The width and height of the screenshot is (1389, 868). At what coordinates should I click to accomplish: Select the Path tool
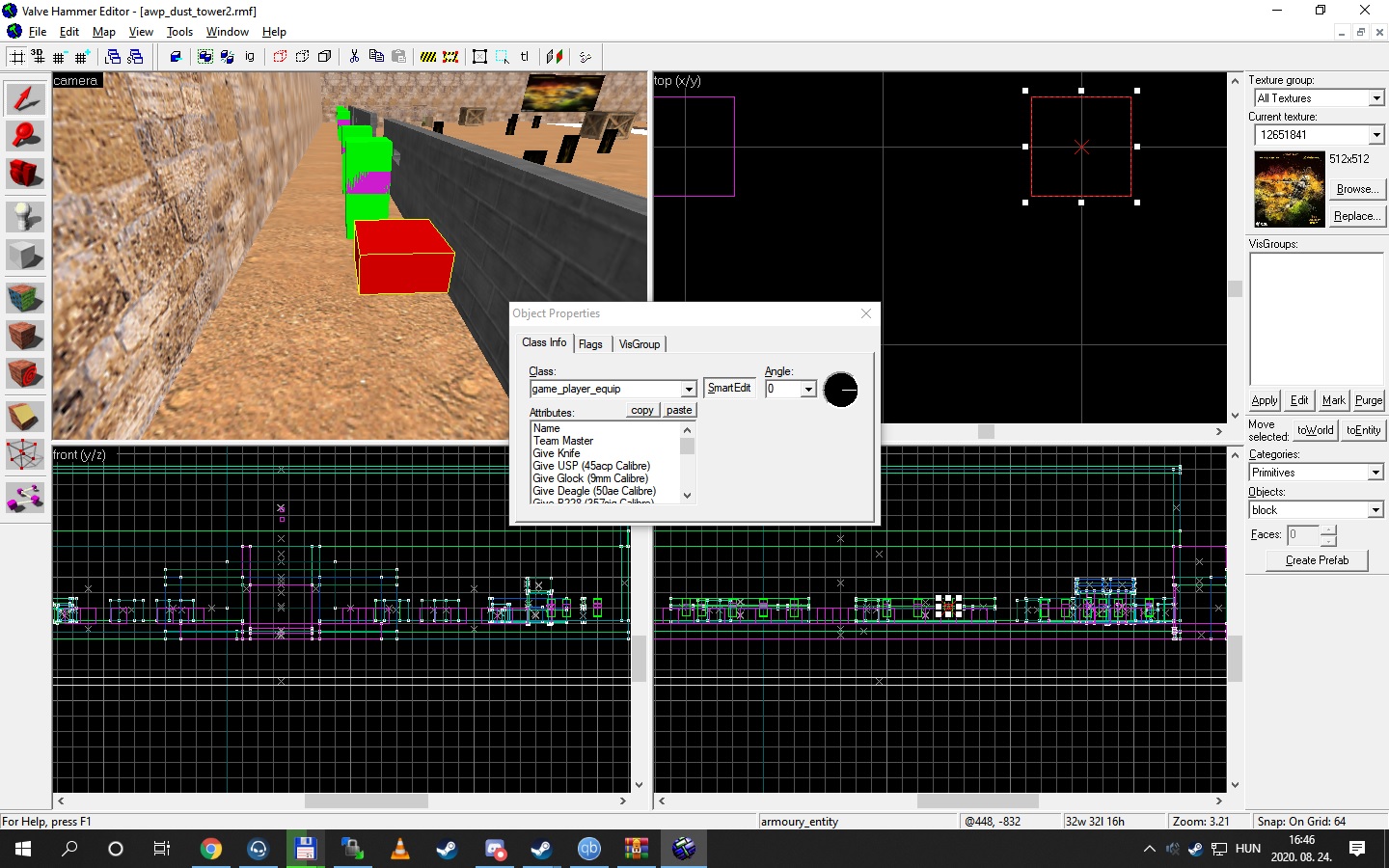pyautogui.click(x=25, y=498)
